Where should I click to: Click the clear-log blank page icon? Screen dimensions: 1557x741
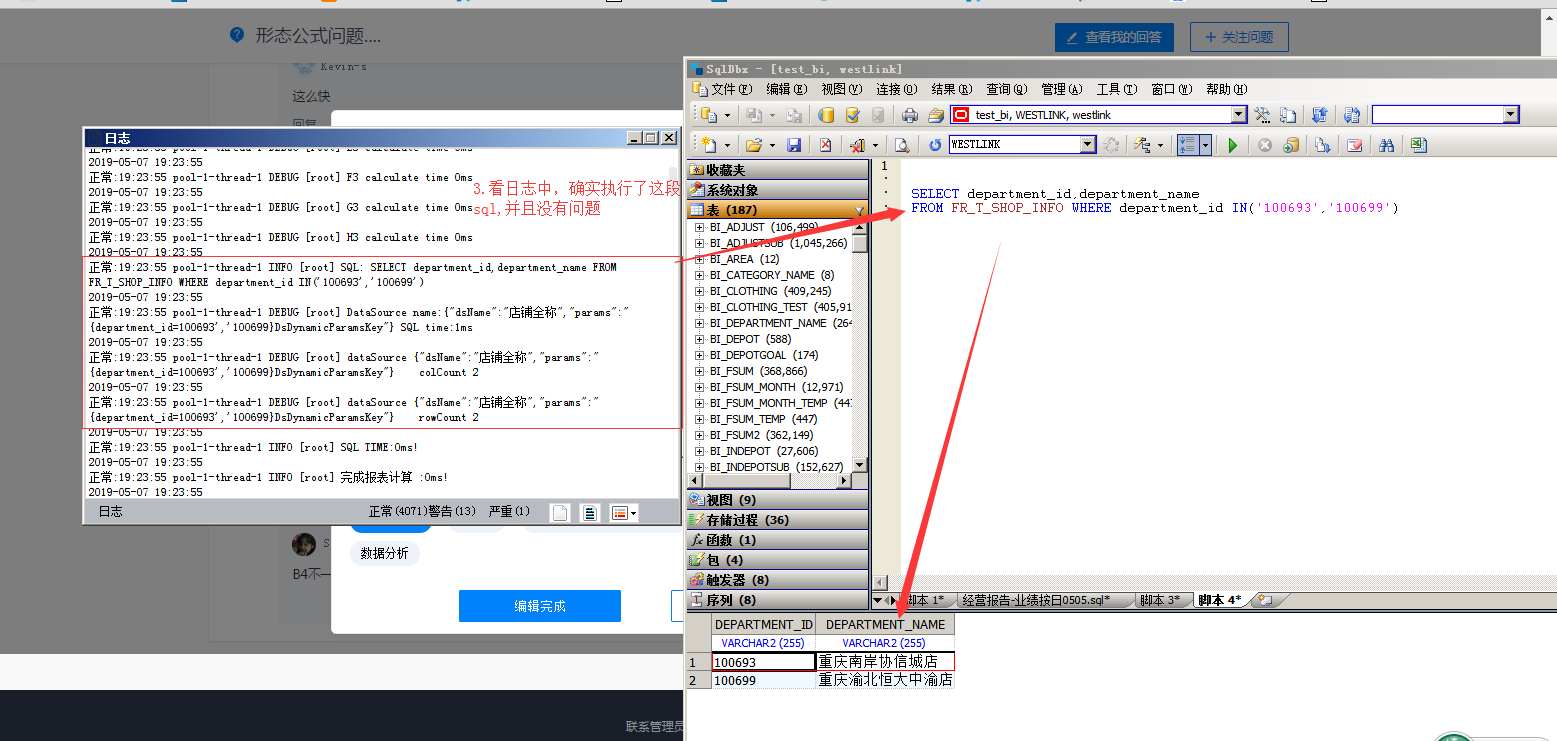(561, 512)
